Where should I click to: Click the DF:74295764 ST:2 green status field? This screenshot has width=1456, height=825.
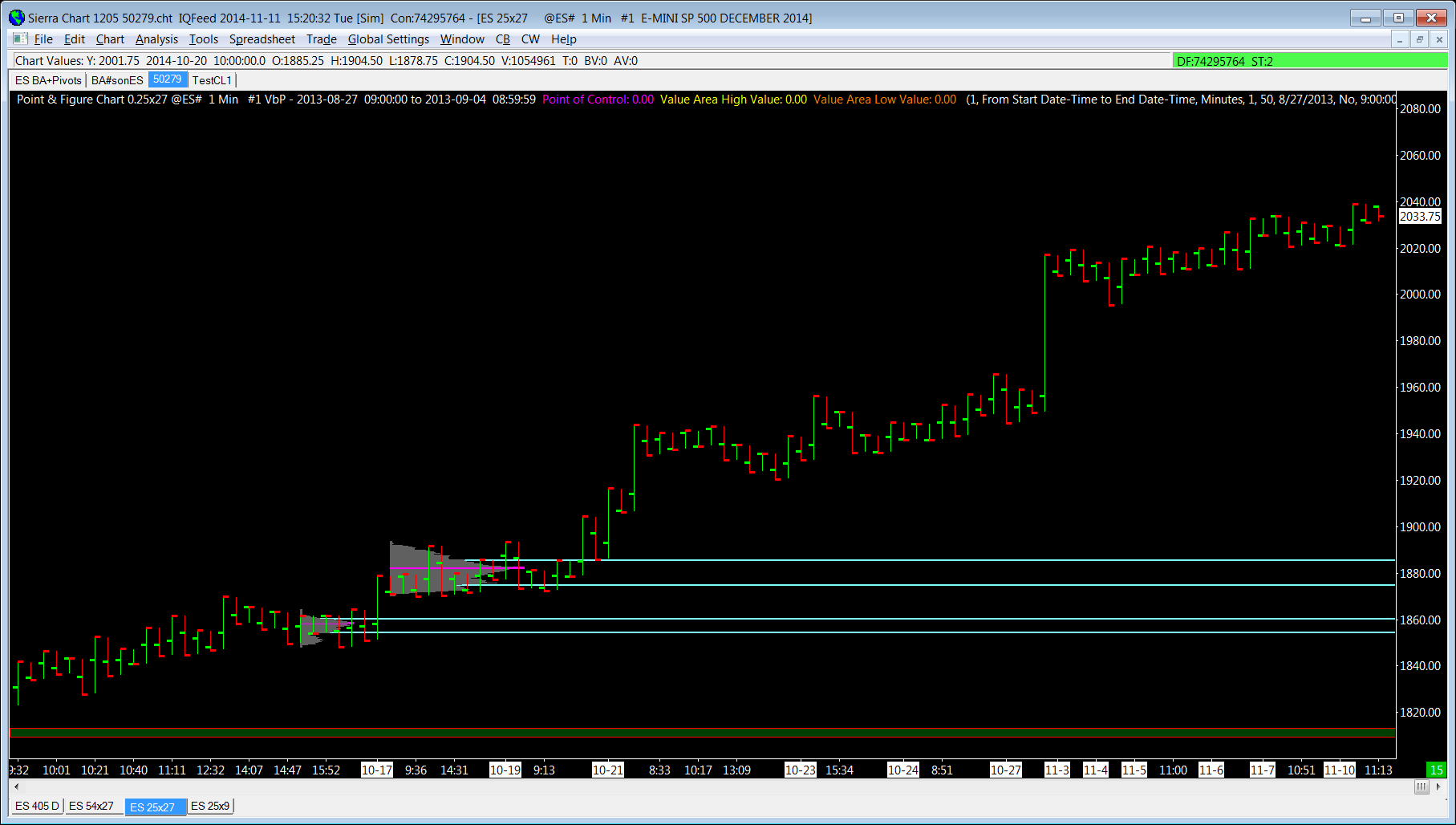coord(1309,61)
